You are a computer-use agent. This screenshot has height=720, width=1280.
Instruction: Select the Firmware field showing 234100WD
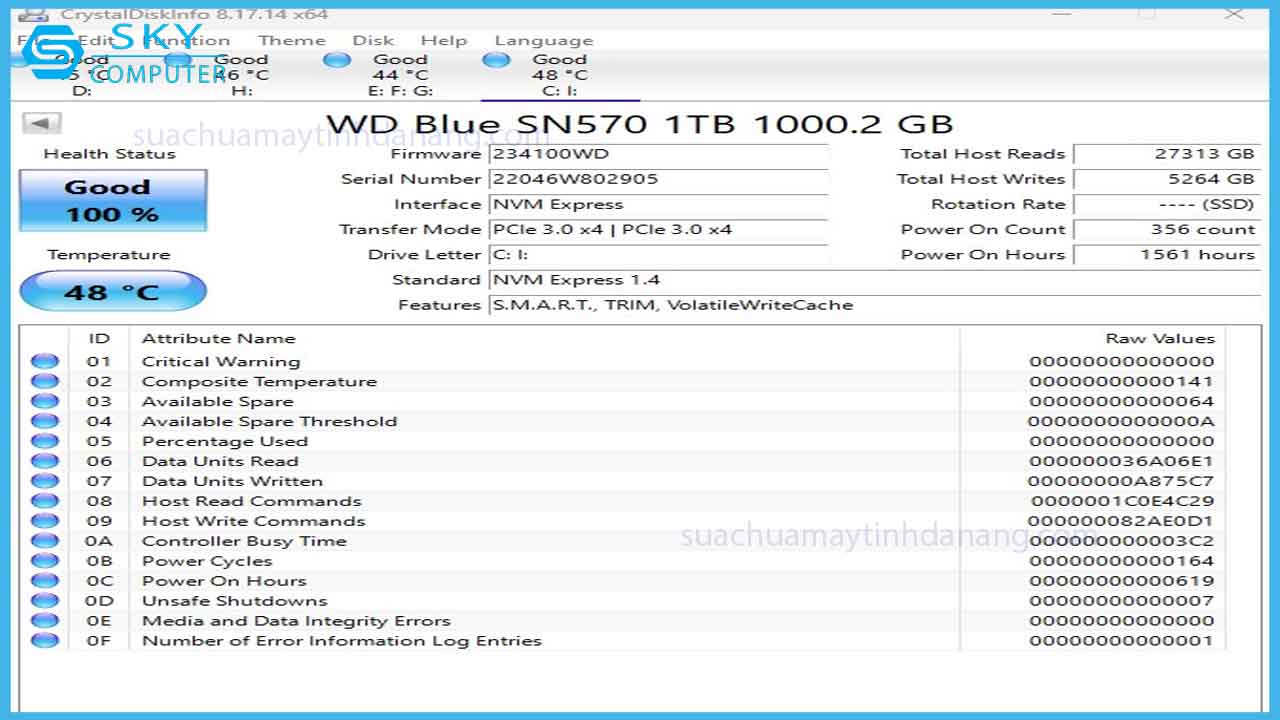coord(659,154)
